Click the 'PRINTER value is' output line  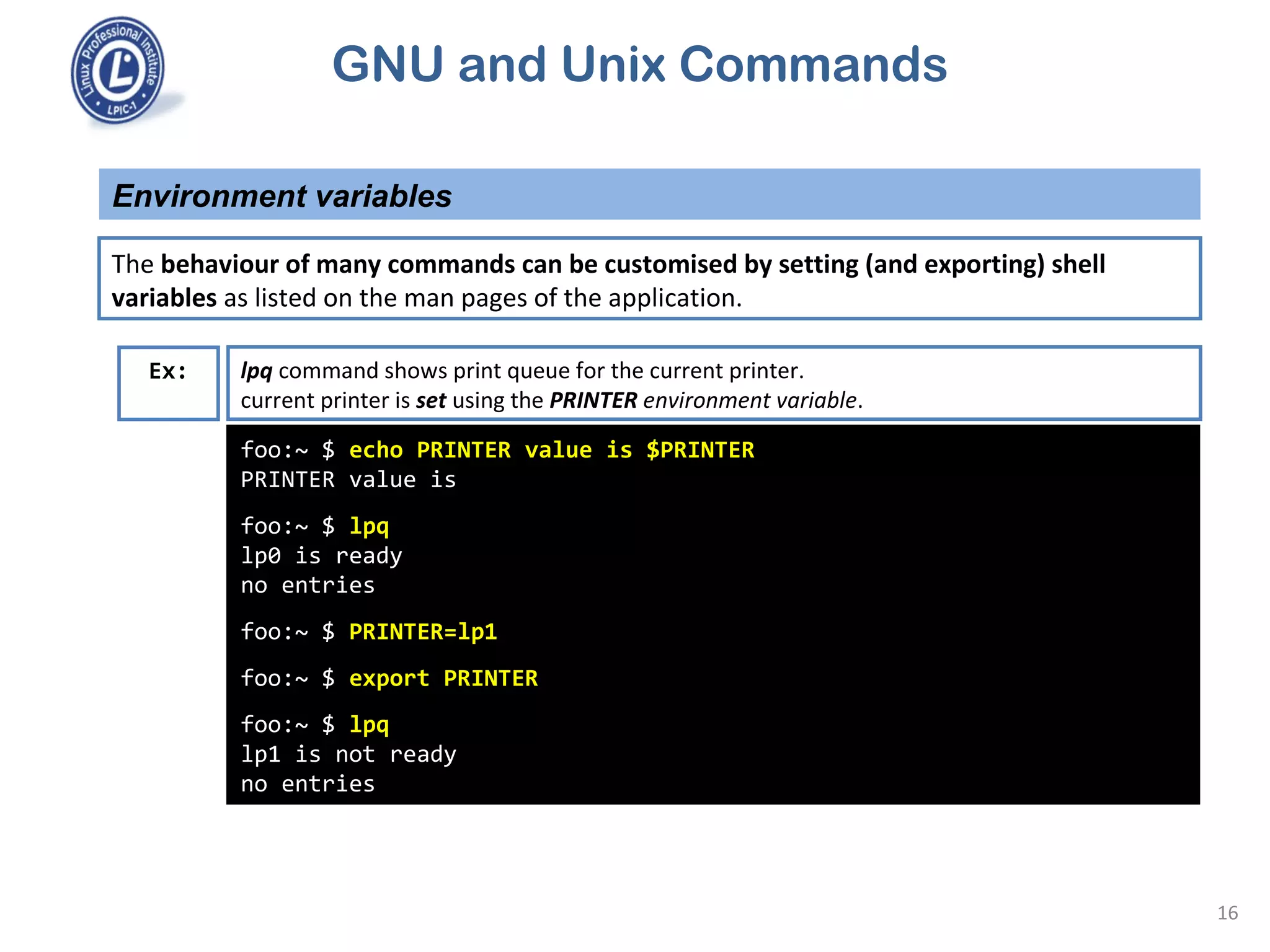click(x=348, y=480)
